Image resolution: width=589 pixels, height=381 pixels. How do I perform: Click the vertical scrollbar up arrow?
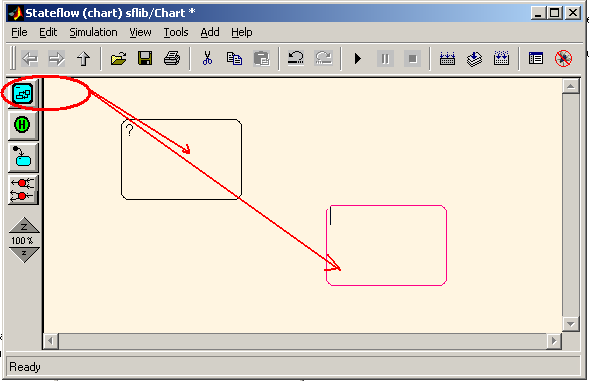point(571,86)
